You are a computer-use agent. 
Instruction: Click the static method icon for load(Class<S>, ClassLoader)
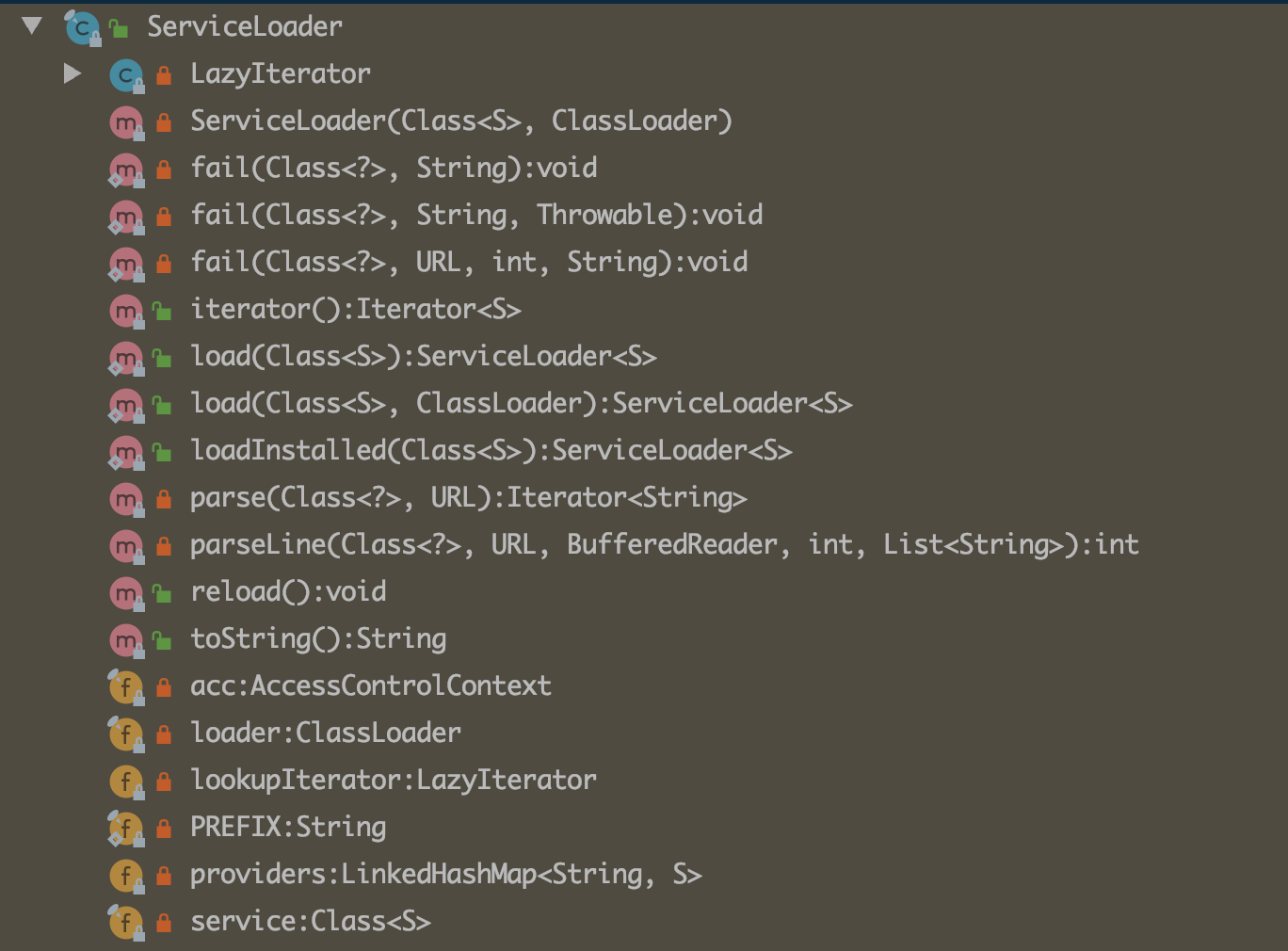(126, 403)
